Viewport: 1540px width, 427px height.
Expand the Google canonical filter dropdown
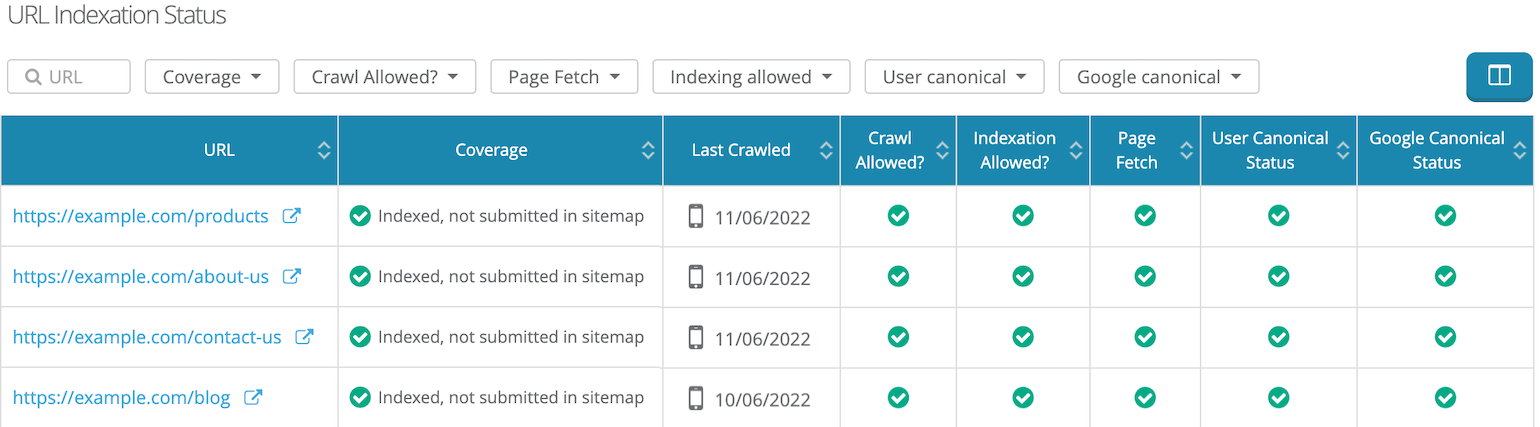(1158, 77)
